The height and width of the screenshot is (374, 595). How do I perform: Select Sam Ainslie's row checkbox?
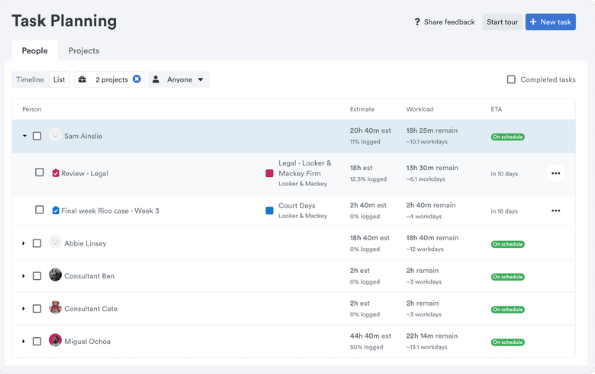click(x=37, y=136)
